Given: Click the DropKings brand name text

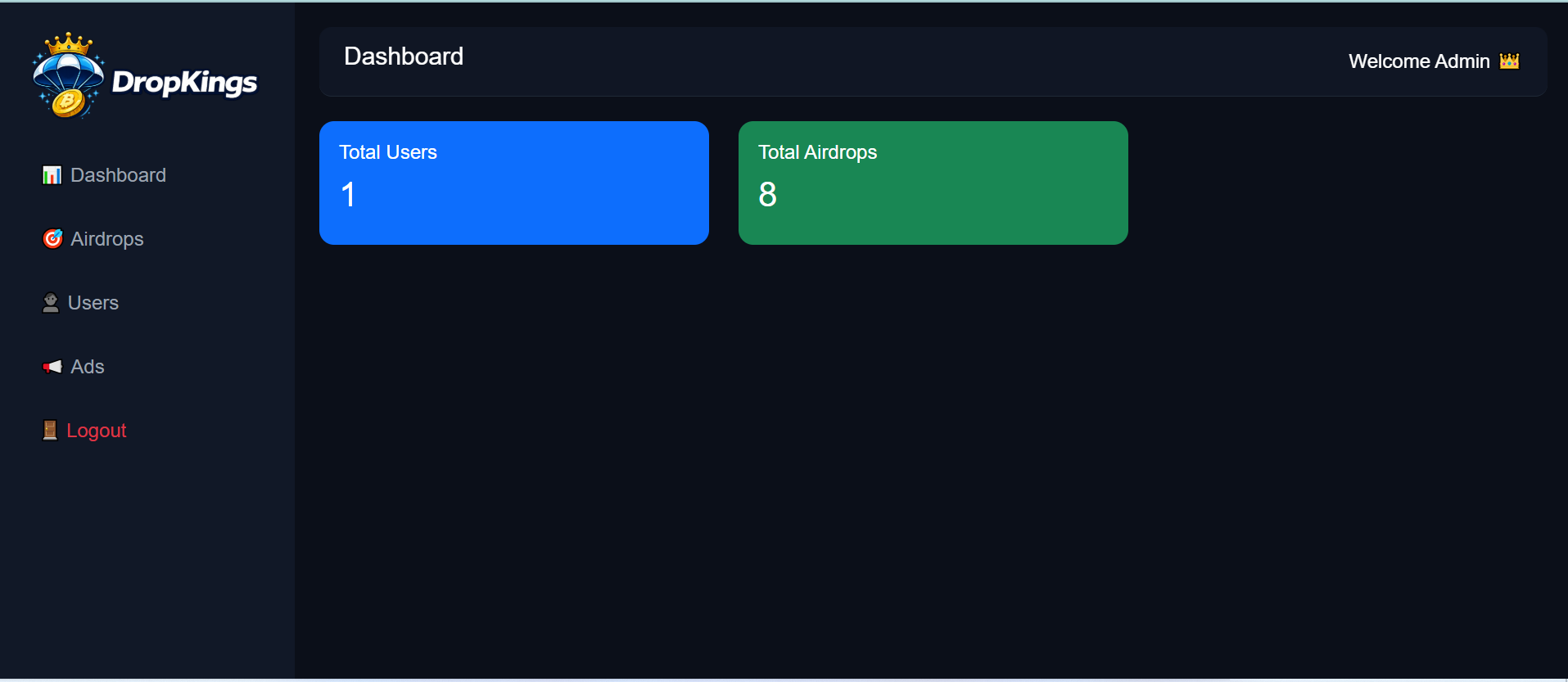Looking at the screenshot, I should [x=184, y=82].
